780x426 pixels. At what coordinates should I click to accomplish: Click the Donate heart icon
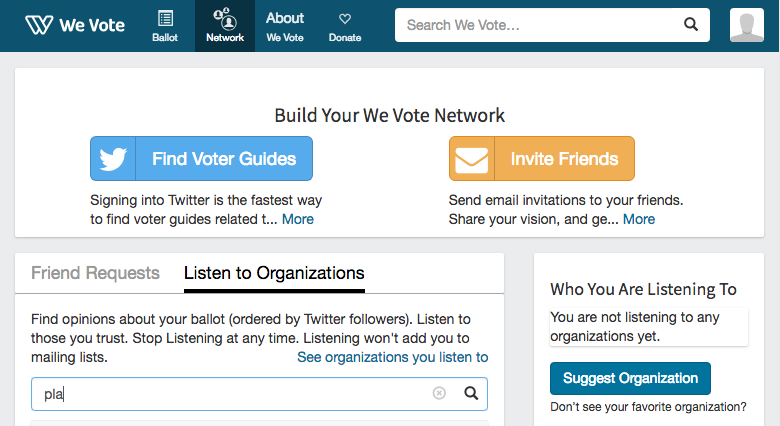(x=345, y=18)
